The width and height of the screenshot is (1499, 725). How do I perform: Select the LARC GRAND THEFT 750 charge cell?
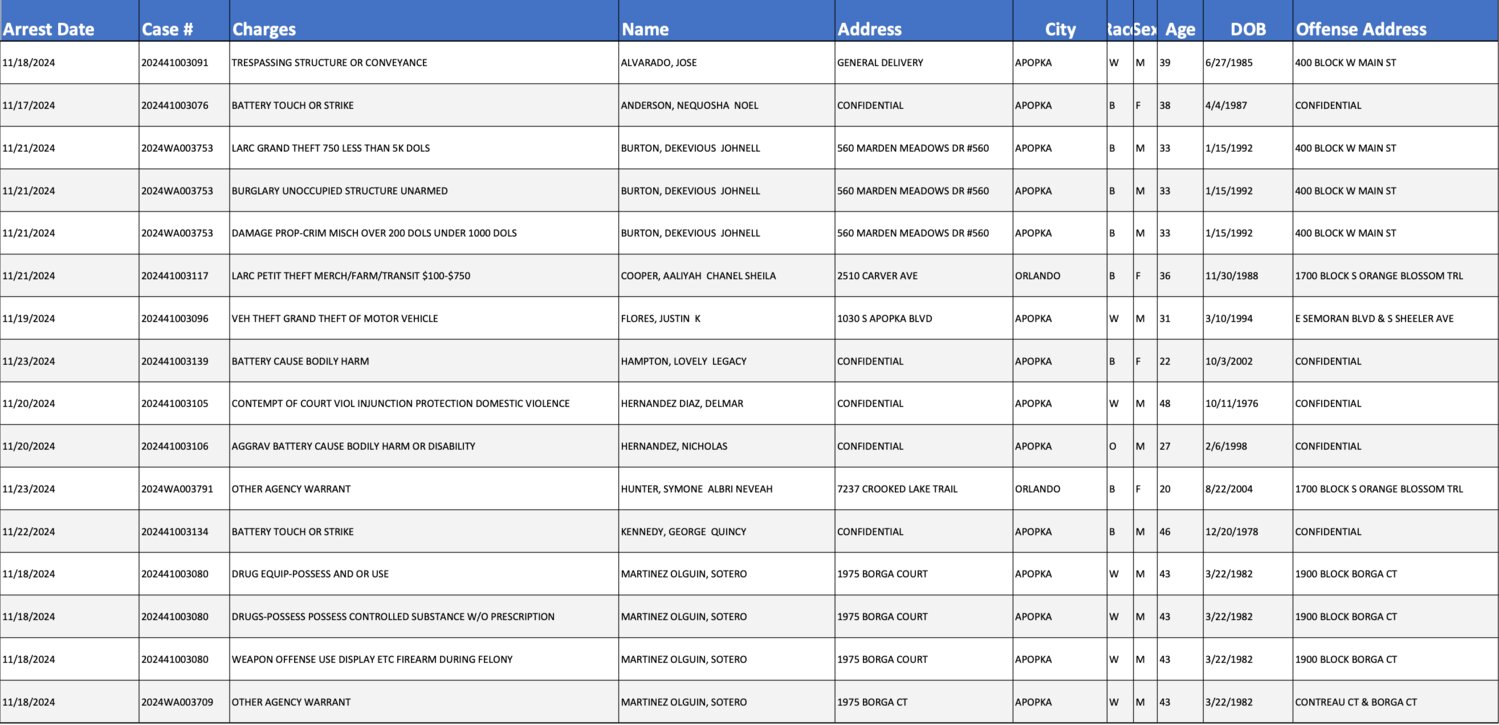(x=424, y=148)
